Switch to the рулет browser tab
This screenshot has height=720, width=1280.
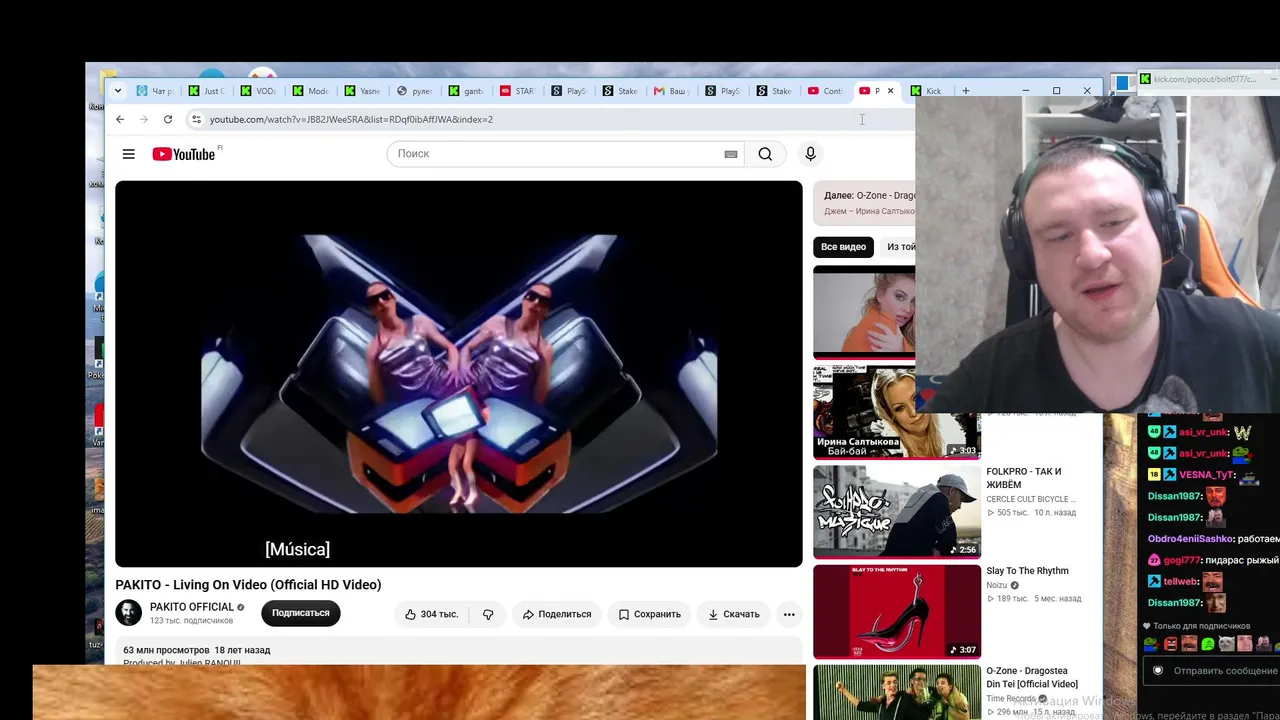pos(415,91)
